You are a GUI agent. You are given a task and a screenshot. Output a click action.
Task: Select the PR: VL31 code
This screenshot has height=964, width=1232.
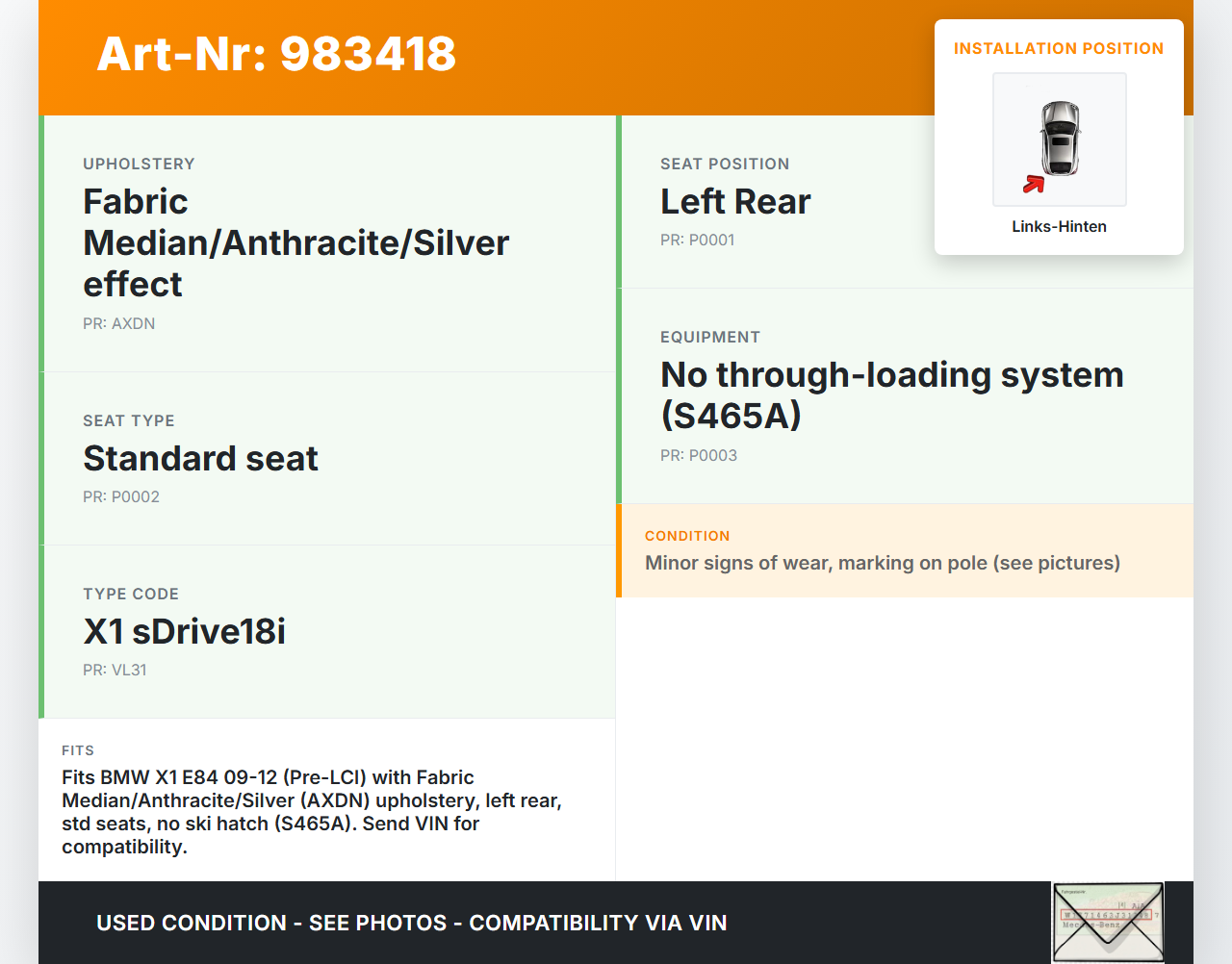(x=115, y=671)
